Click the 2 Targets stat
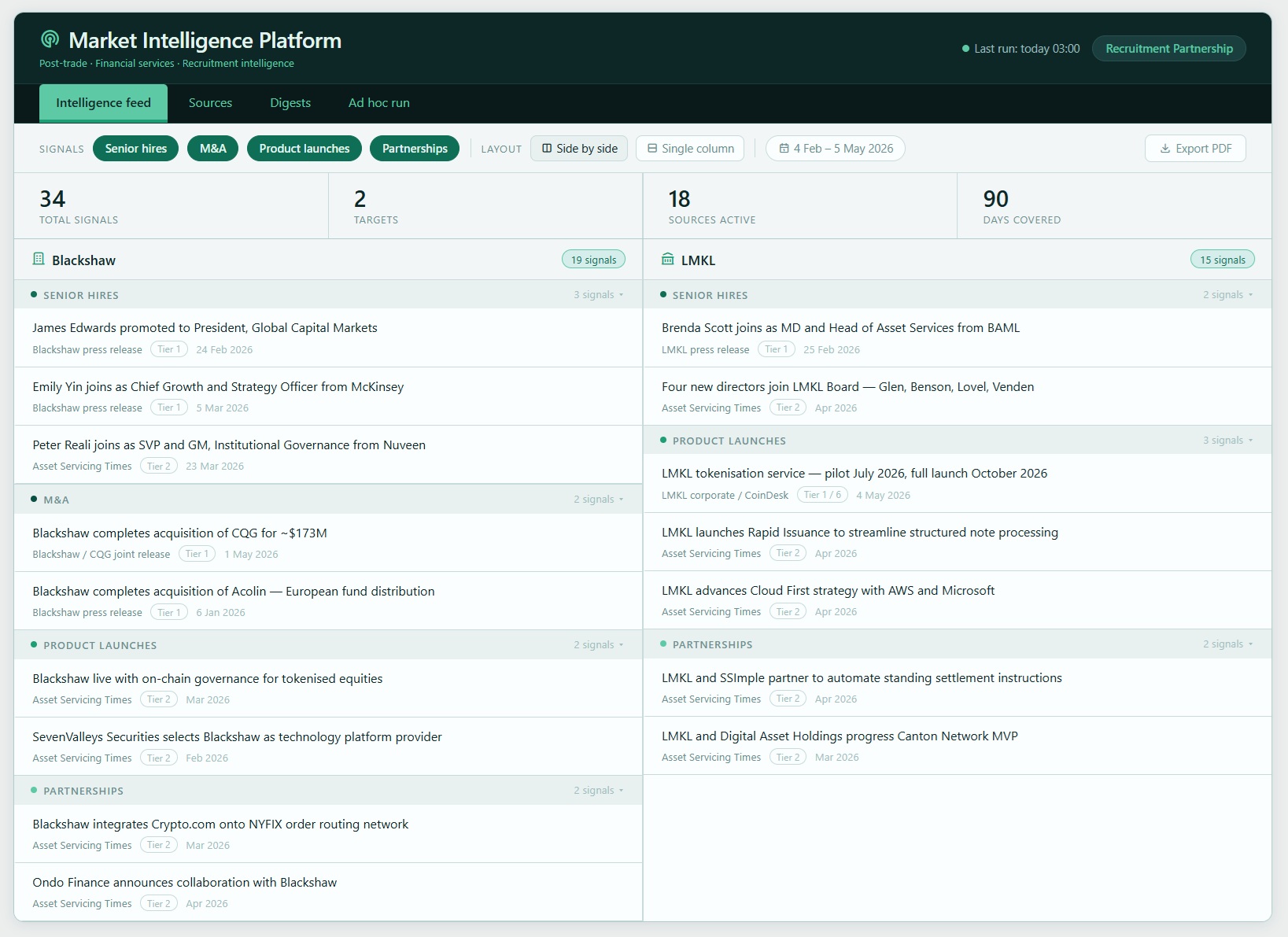This screenshot has height=937, width=1288. (485, 206)
